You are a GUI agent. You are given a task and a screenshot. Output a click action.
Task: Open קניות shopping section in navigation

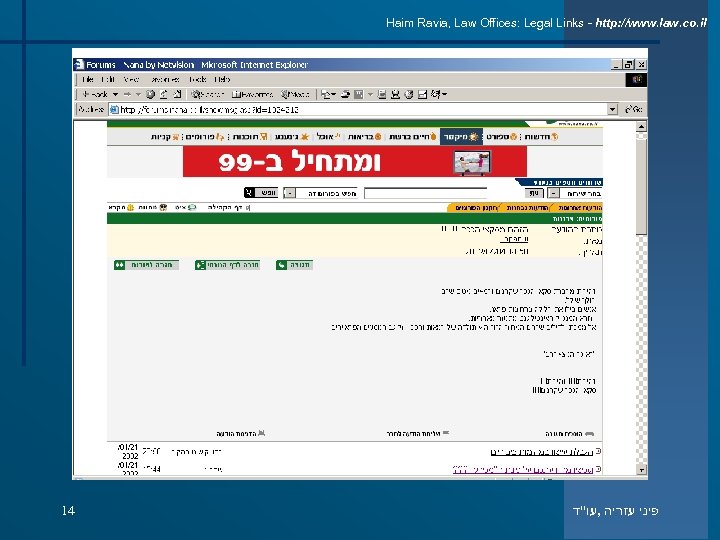pos(165,137)
